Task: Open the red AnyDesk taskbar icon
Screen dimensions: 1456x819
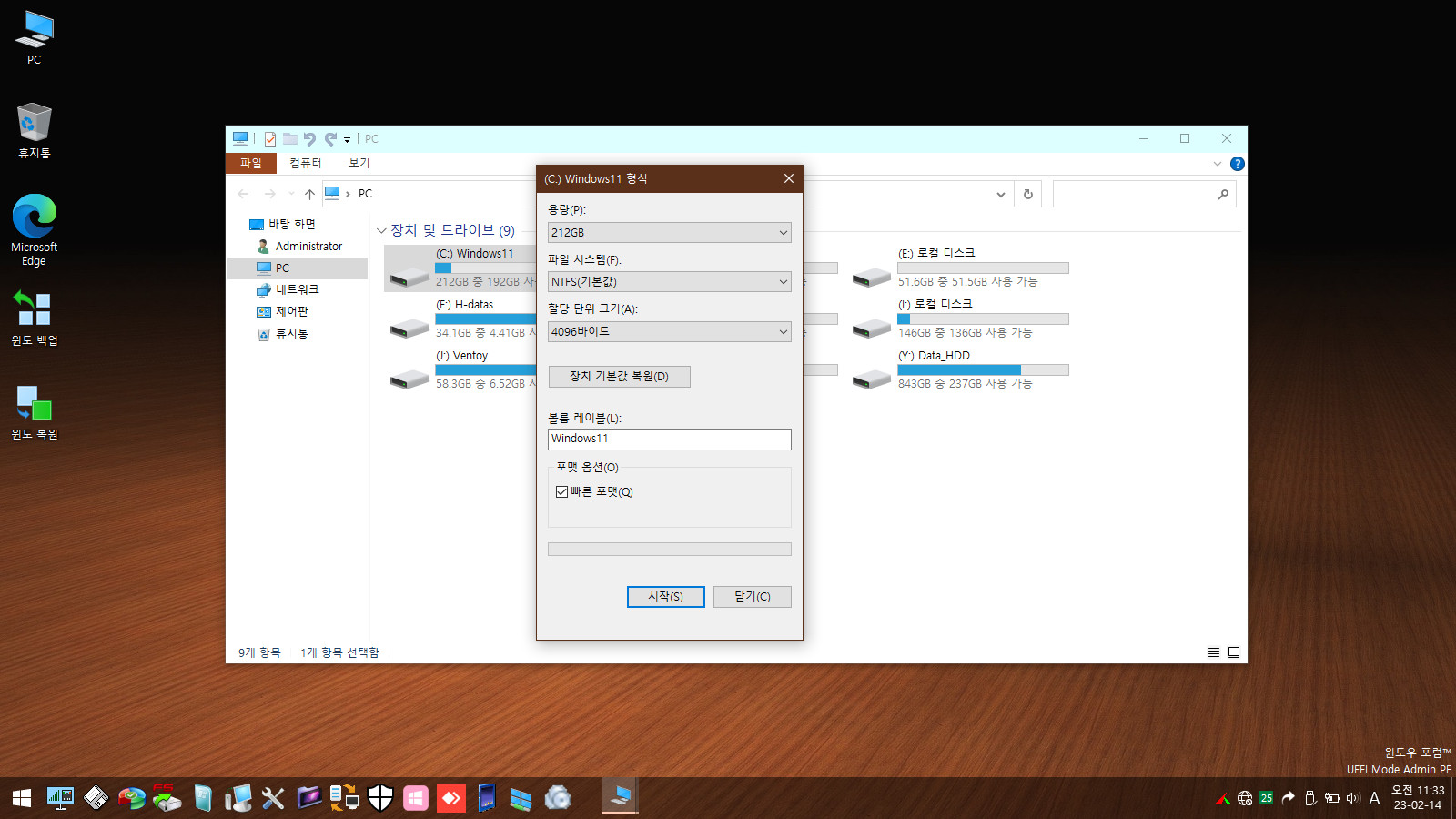Action: click(x=451, y=798)
